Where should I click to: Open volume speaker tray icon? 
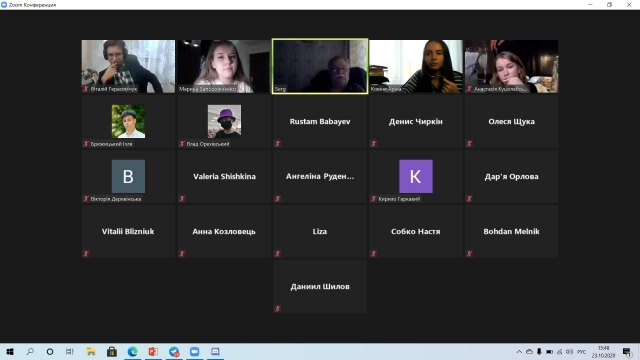click(570, 352)
